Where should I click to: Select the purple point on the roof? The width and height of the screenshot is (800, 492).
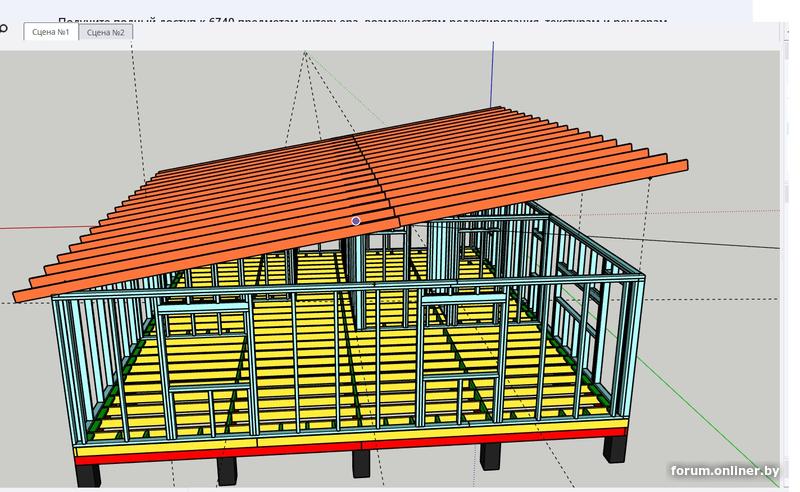[356, 220]
